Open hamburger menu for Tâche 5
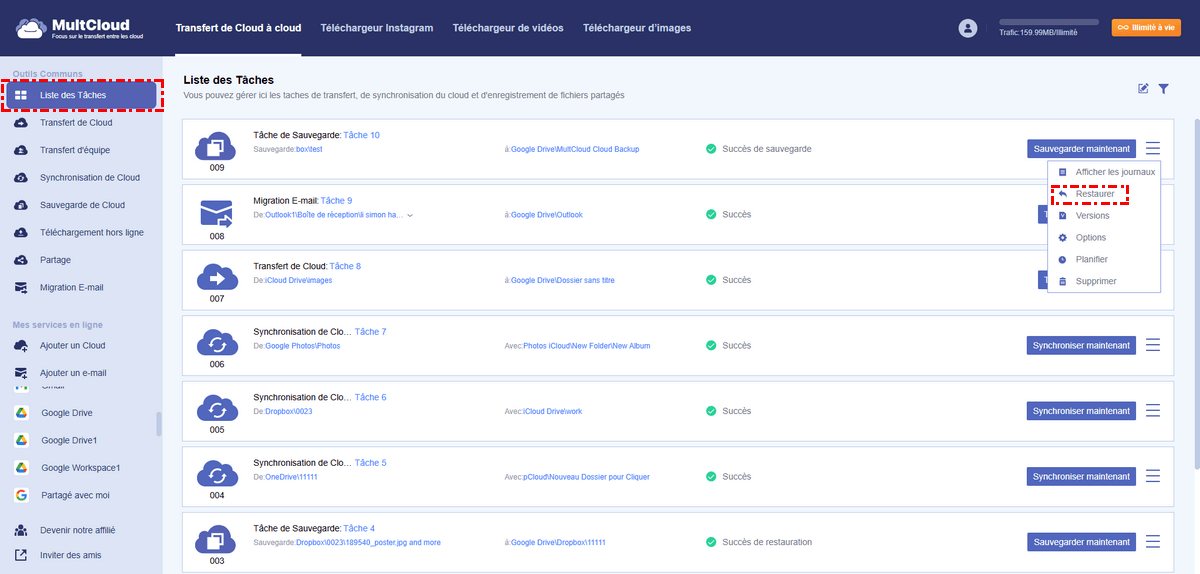The height and width of the screenshot is (574, 1200). tap(1153, 476)
